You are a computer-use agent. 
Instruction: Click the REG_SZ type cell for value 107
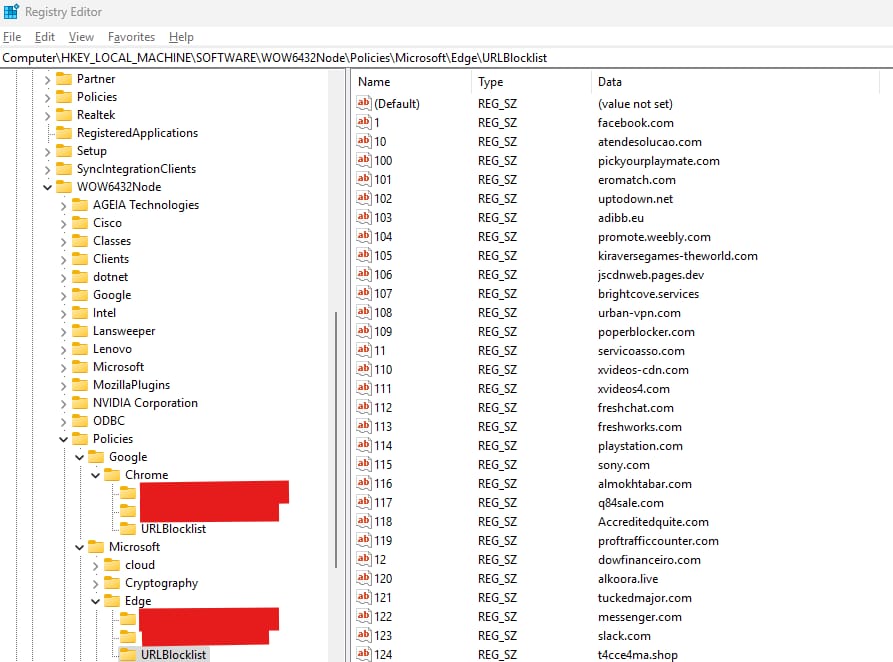[x=497, y=293]
